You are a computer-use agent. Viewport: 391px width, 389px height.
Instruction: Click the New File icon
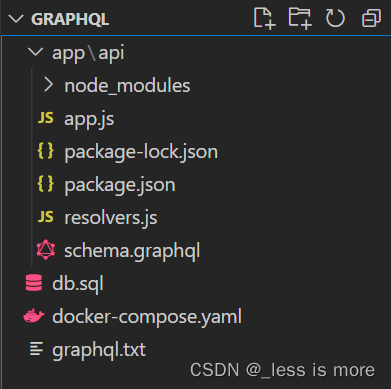[x=264, y=18]
